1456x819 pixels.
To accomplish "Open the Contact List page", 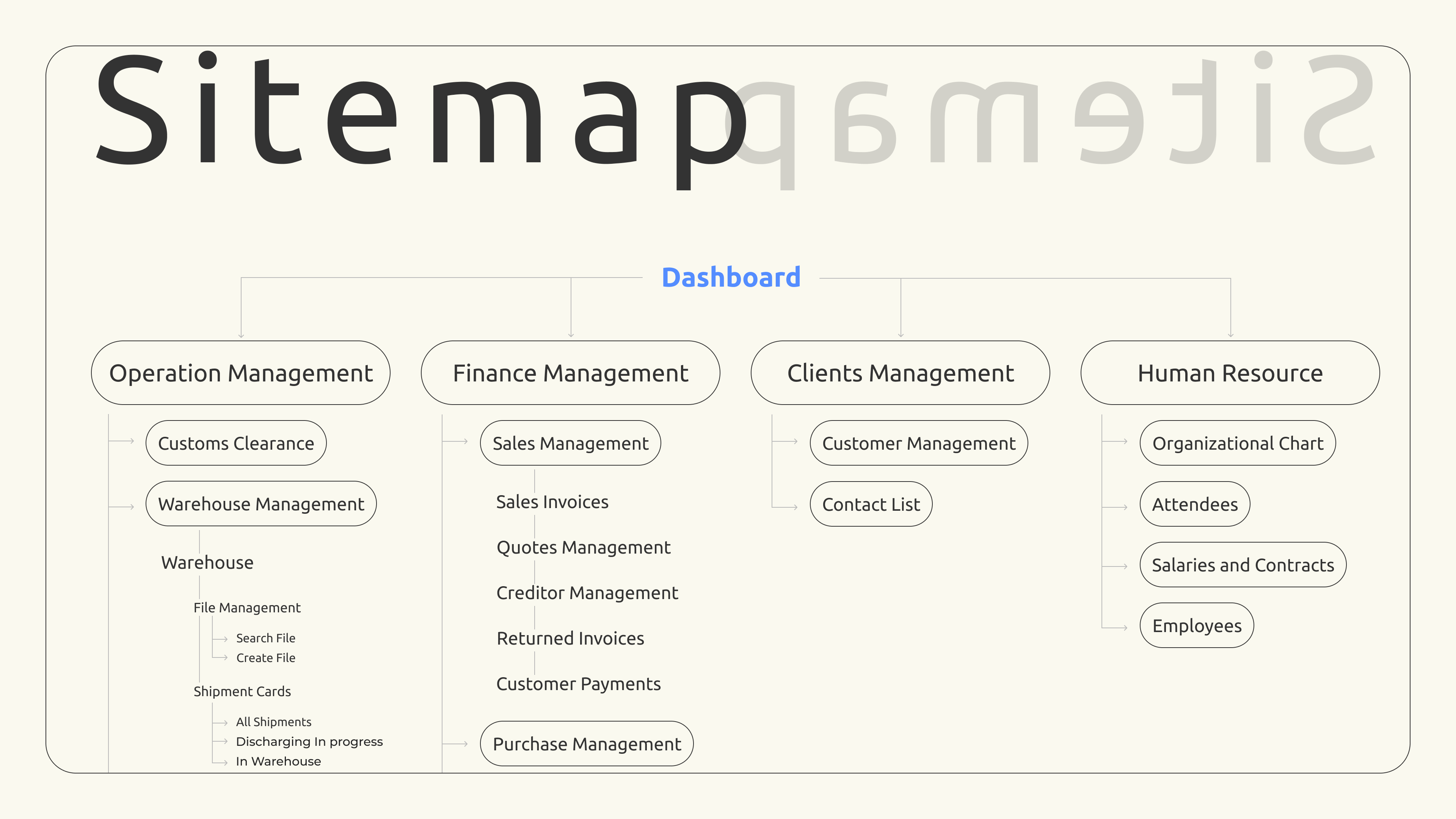I will click(x=871, y=504).
